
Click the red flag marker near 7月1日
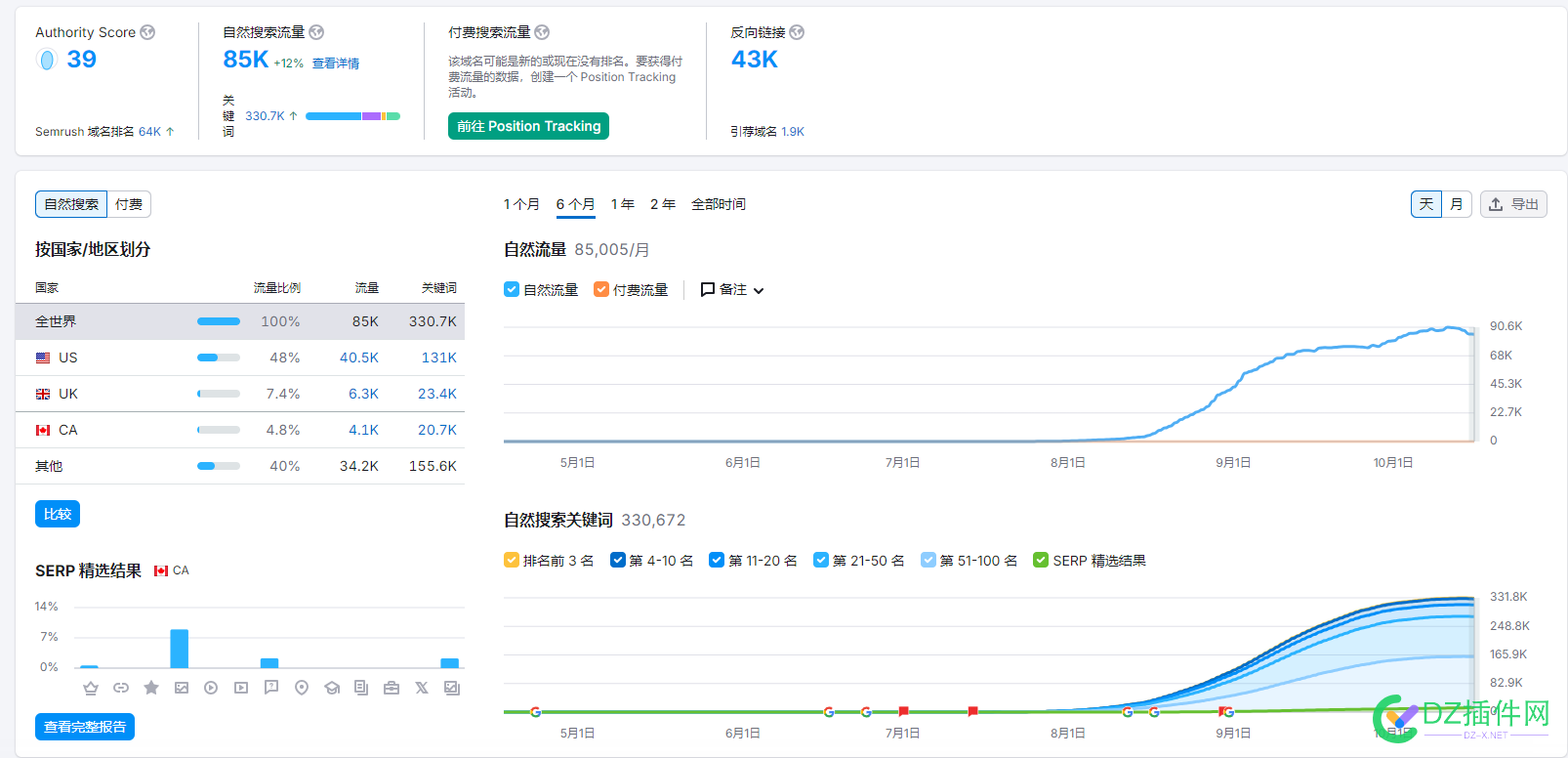903,711
